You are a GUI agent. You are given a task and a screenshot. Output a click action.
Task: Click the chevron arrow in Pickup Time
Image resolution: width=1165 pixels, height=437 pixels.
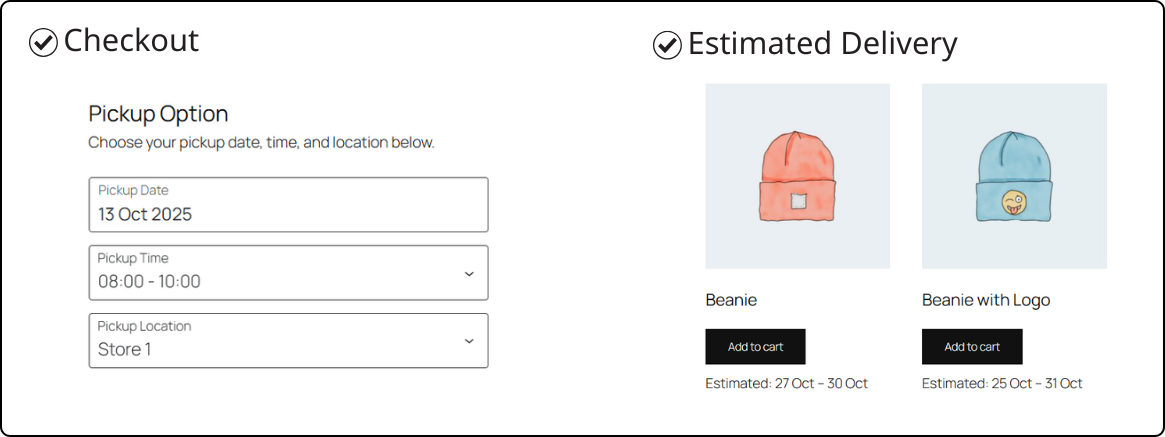(469, 273)
